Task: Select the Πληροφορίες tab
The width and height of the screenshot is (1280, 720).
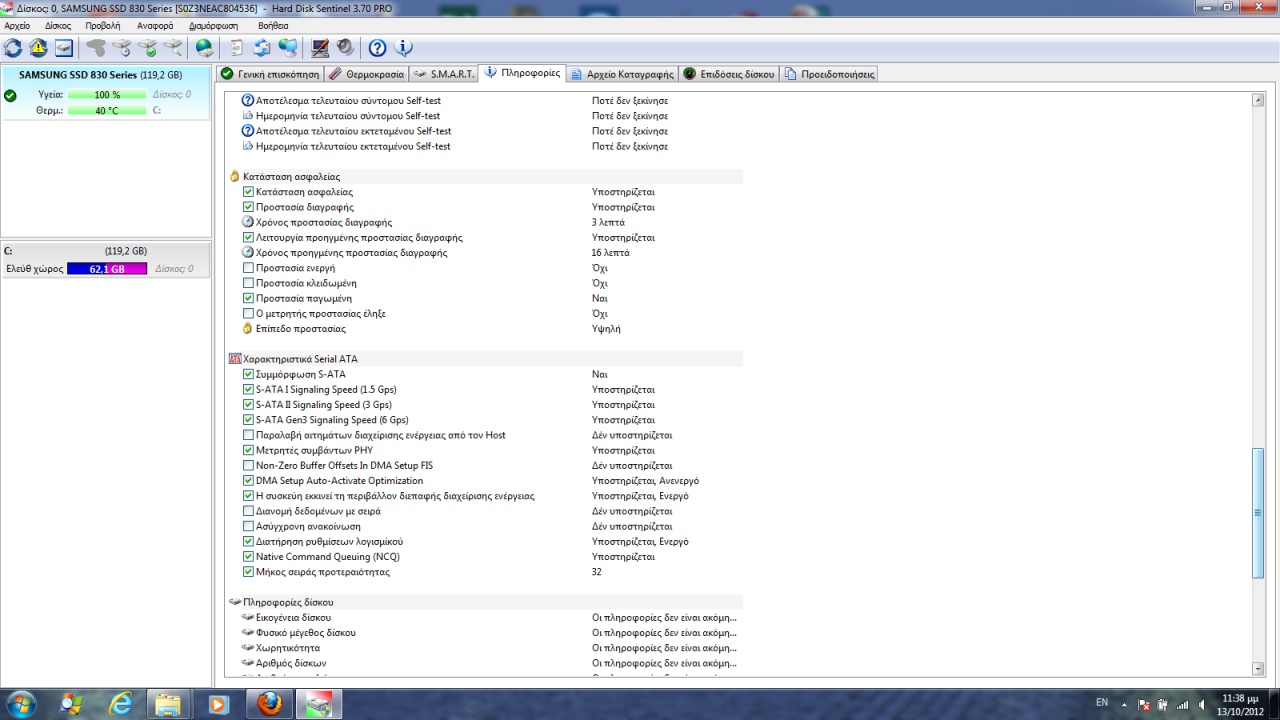Action: click(522, 73)
